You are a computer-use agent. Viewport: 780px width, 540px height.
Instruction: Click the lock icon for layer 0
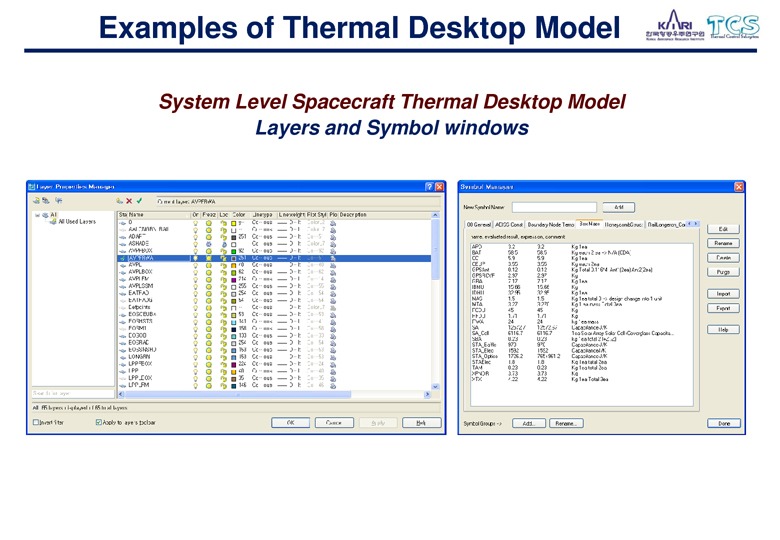point(224,223)
